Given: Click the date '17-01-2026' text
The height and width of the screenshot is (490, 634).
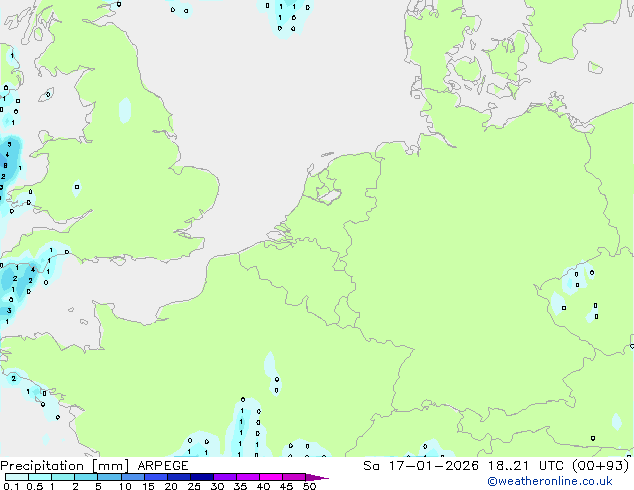Looking at the screenshot, I should click(434, 466).
